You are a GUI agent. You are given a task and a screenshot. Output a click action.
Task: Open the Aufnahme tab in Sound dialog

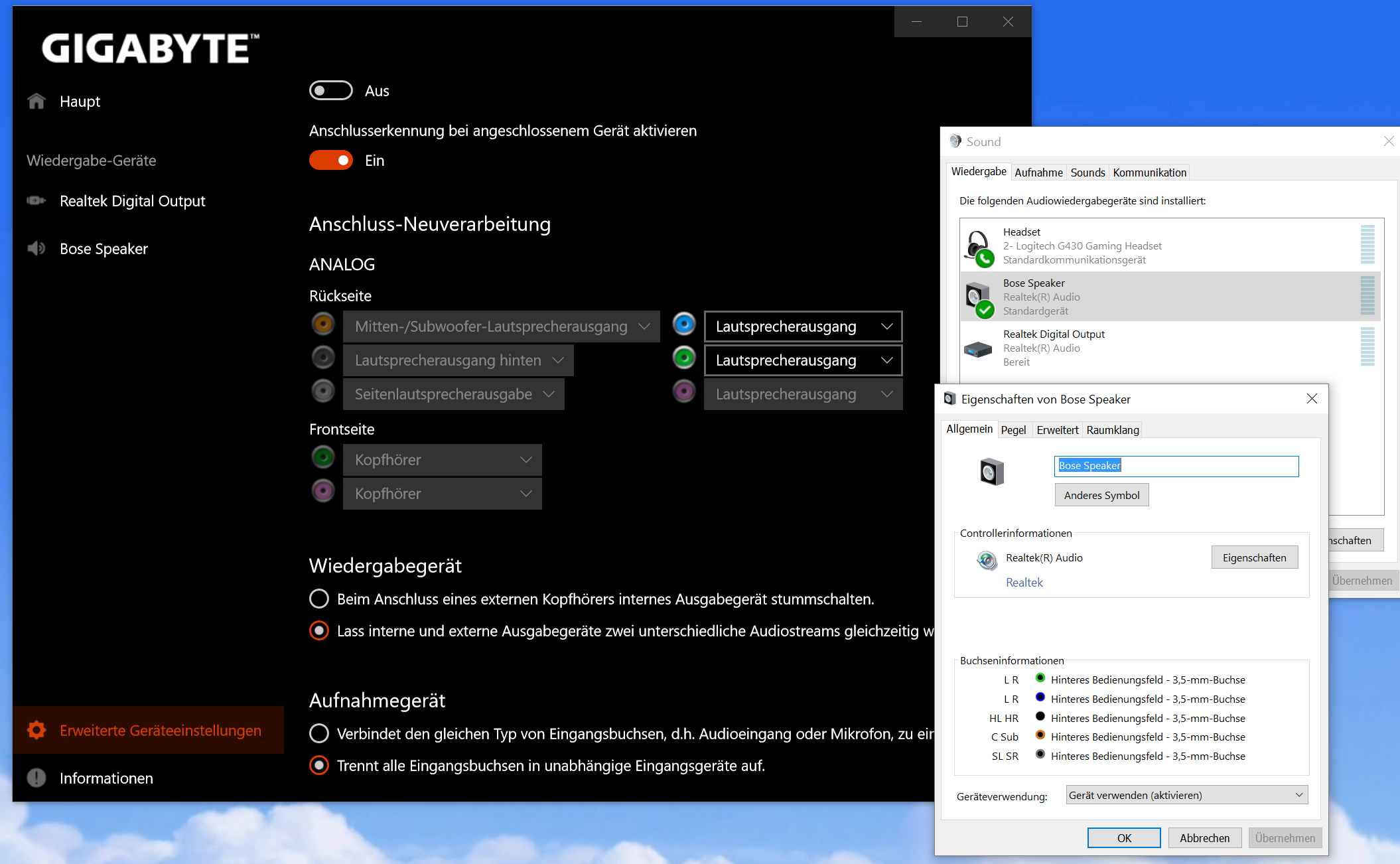1038,173
